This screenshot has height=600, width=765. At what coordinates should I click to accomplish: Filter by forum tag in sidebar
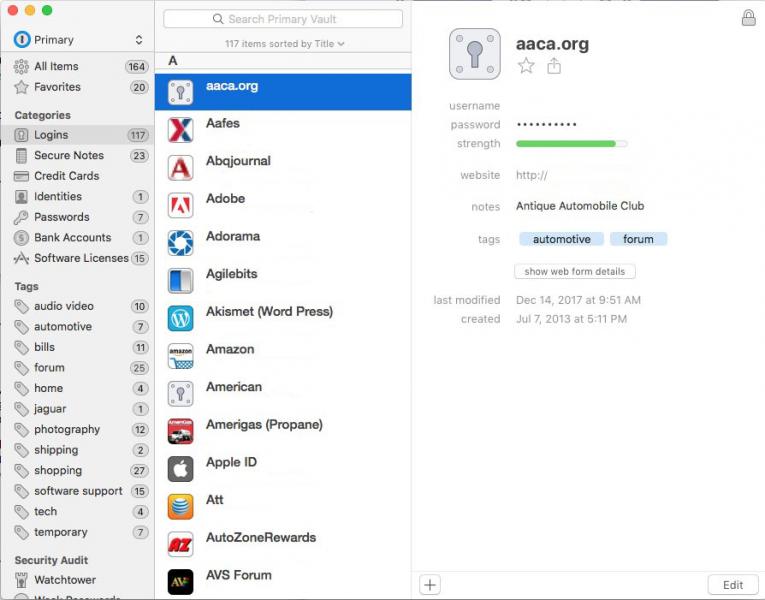78,368
